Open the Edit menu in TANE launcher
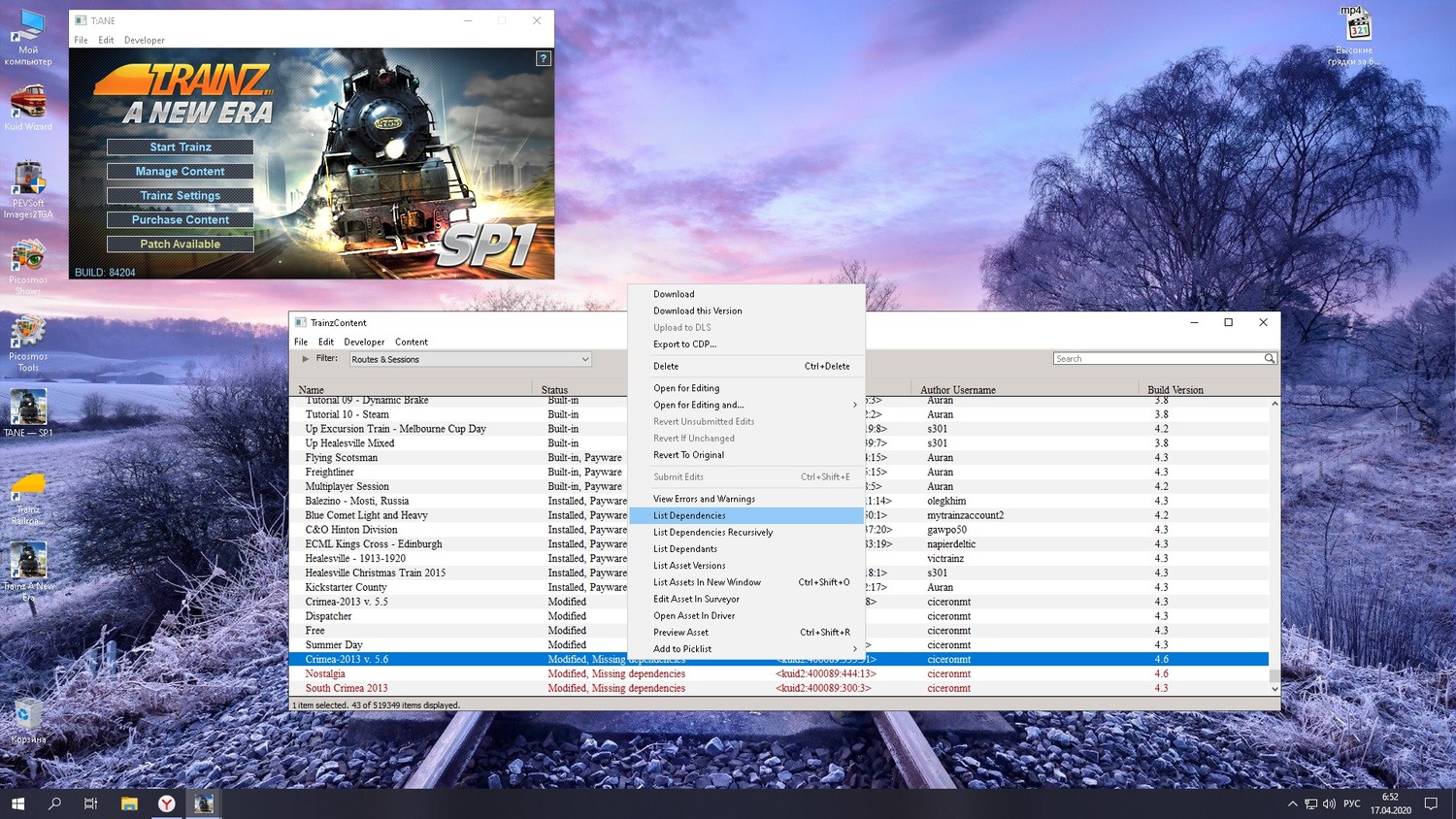 pos(106,40)
